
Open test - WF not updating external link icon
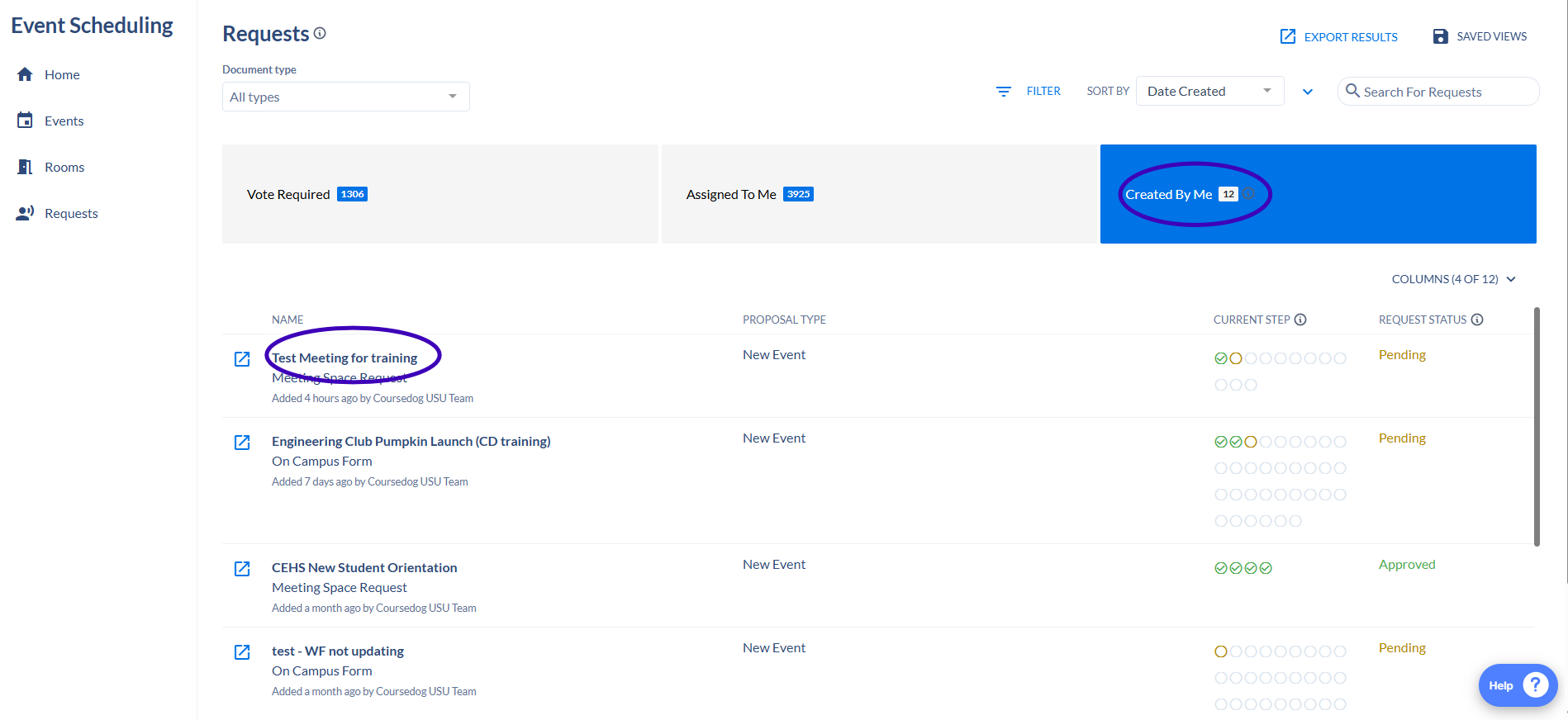[x=242, y=651]
